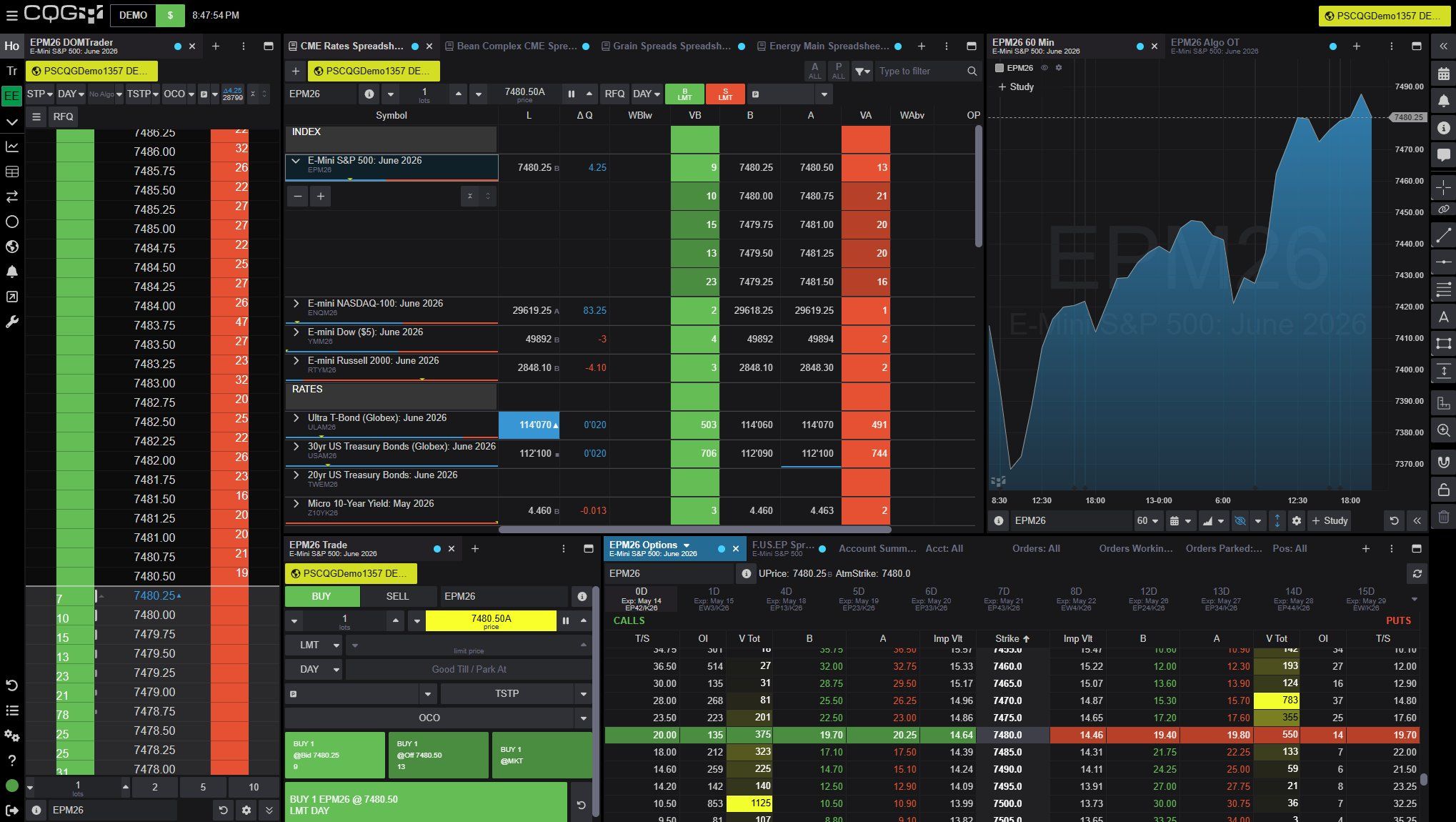
Task: Toggle the crossed-eye visibility button in chart bar
Action: click(x=1240, y=521)
